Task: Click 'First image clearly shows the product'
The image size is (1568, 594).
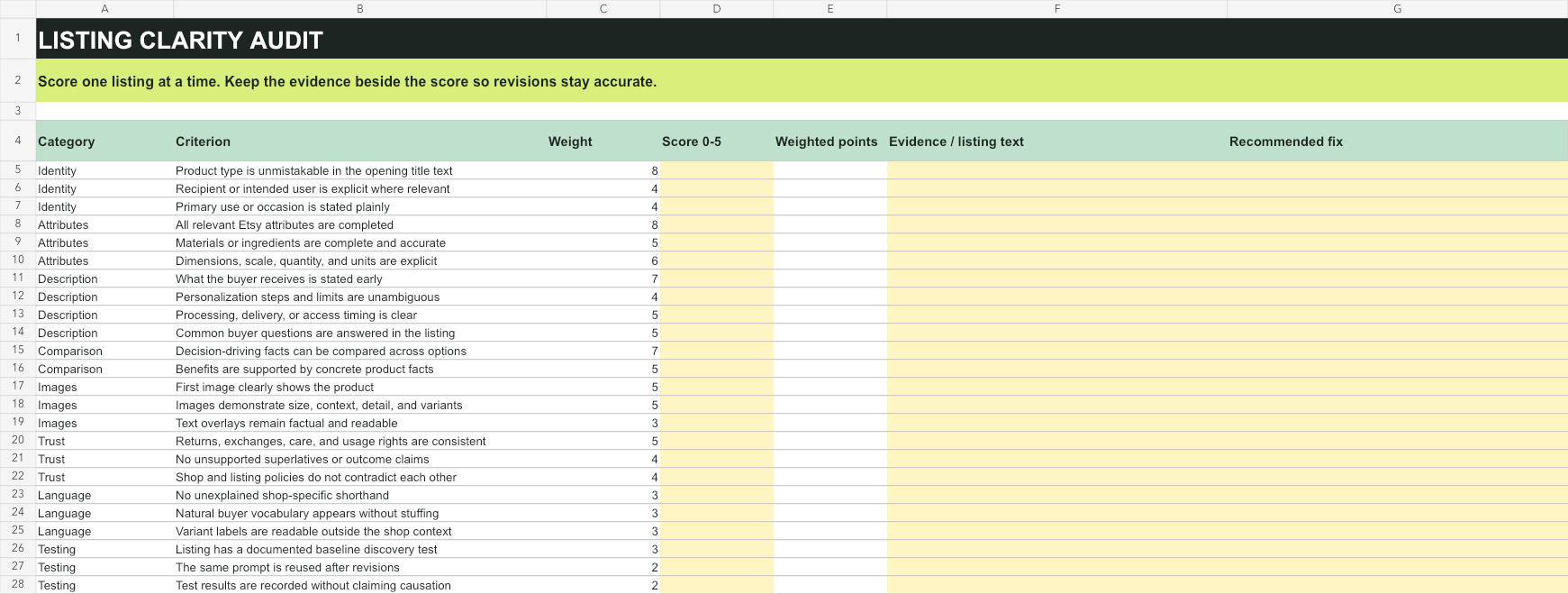Action: [x=275, y=387]
